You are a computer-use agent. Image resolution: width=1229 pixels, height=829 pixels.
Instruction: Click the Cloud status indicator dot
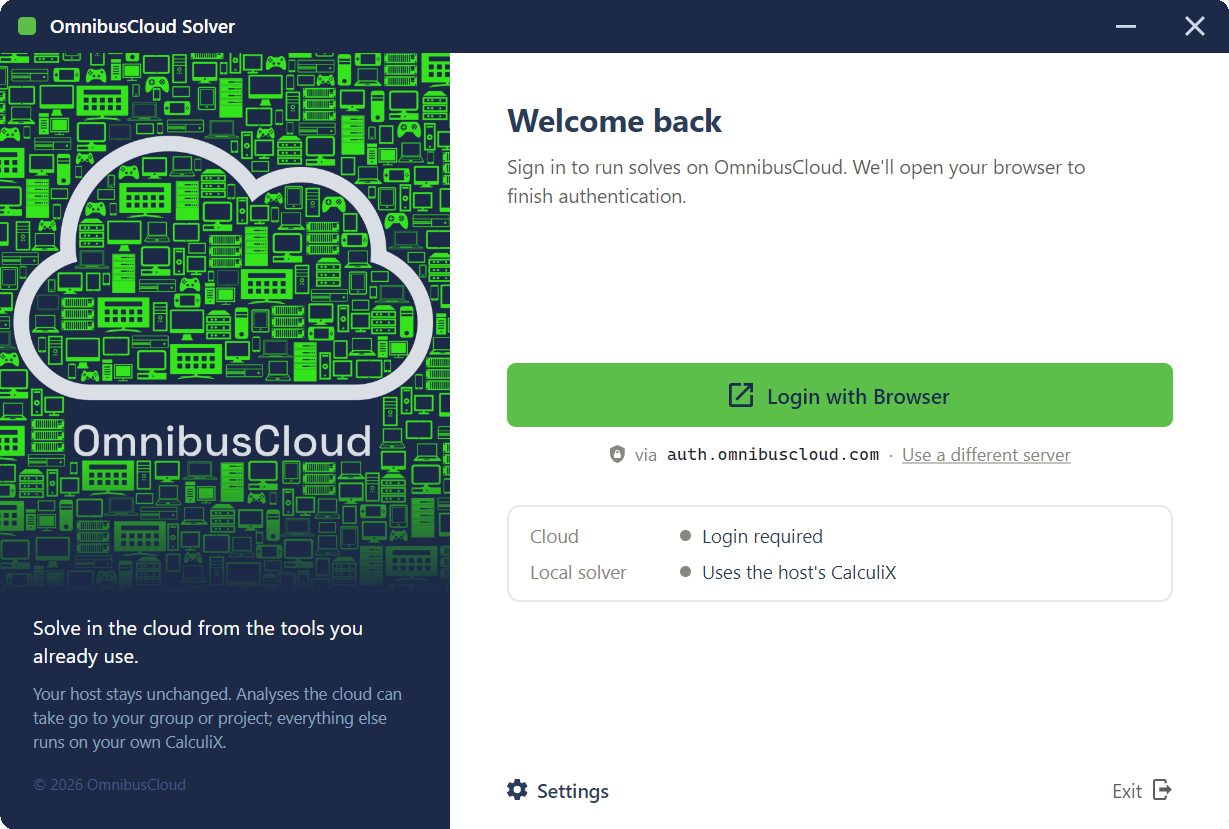(x=686, y=536)
